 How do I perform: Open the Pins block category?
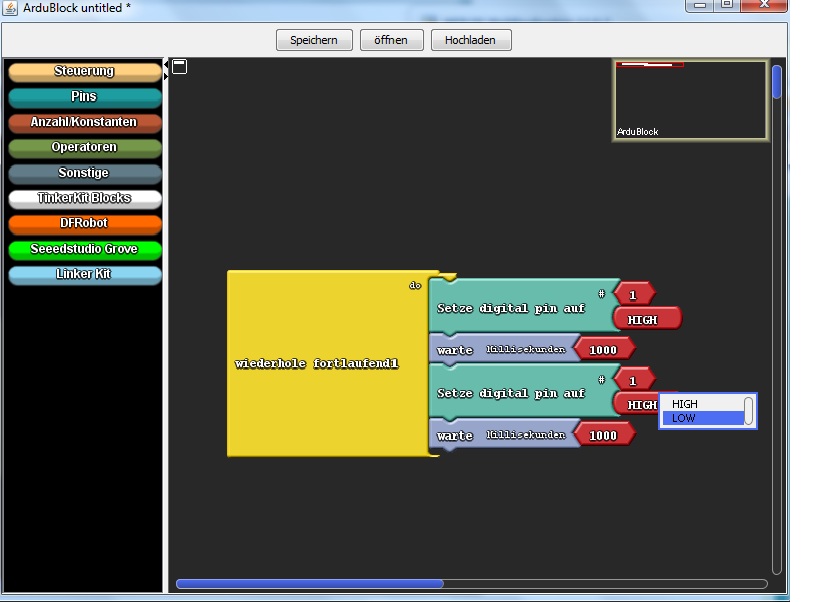point(84,97)
